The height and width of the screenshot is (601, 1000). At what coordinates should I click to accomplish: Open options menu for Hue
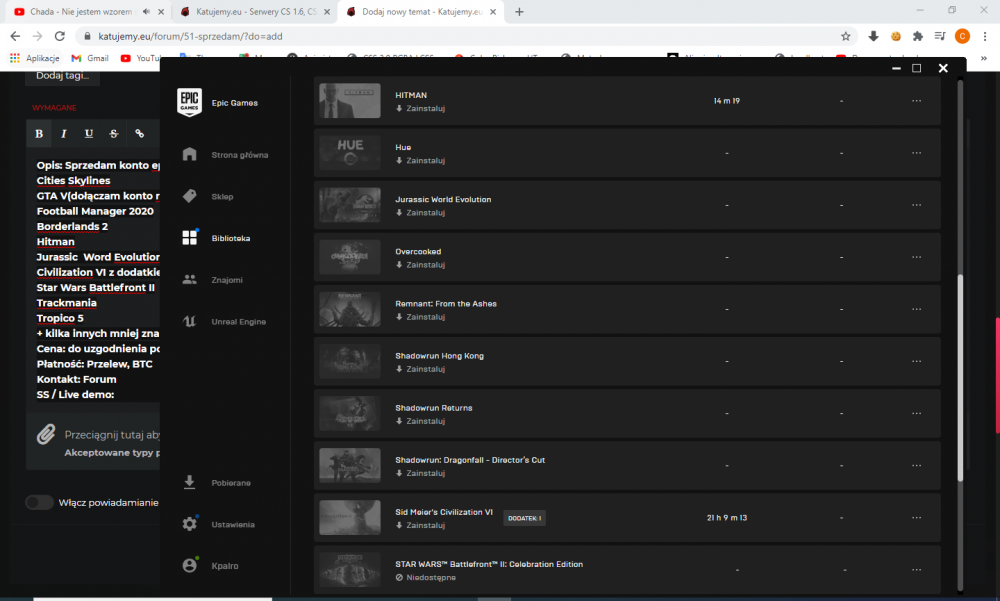(x=916, y=153)
